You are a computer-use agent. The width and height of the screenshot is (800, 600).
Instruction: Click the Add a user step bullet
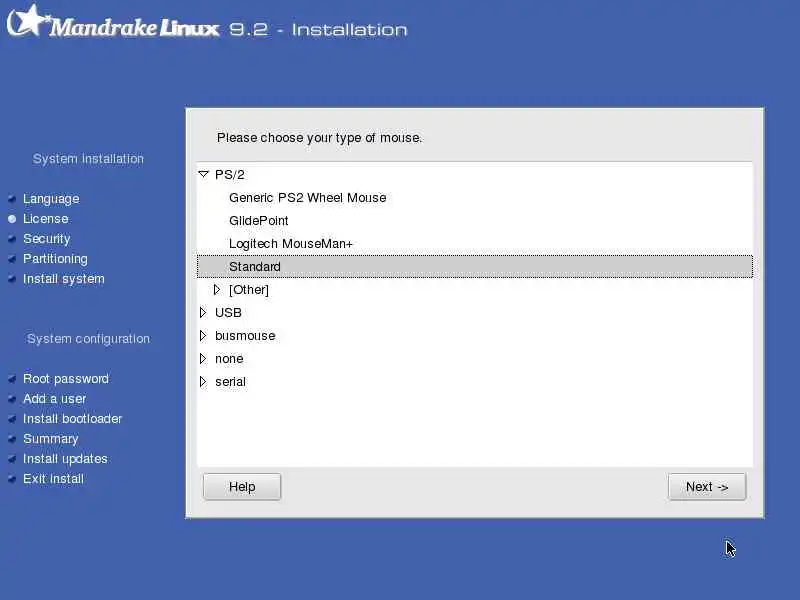pyautogui.click(x=12, y=399)
